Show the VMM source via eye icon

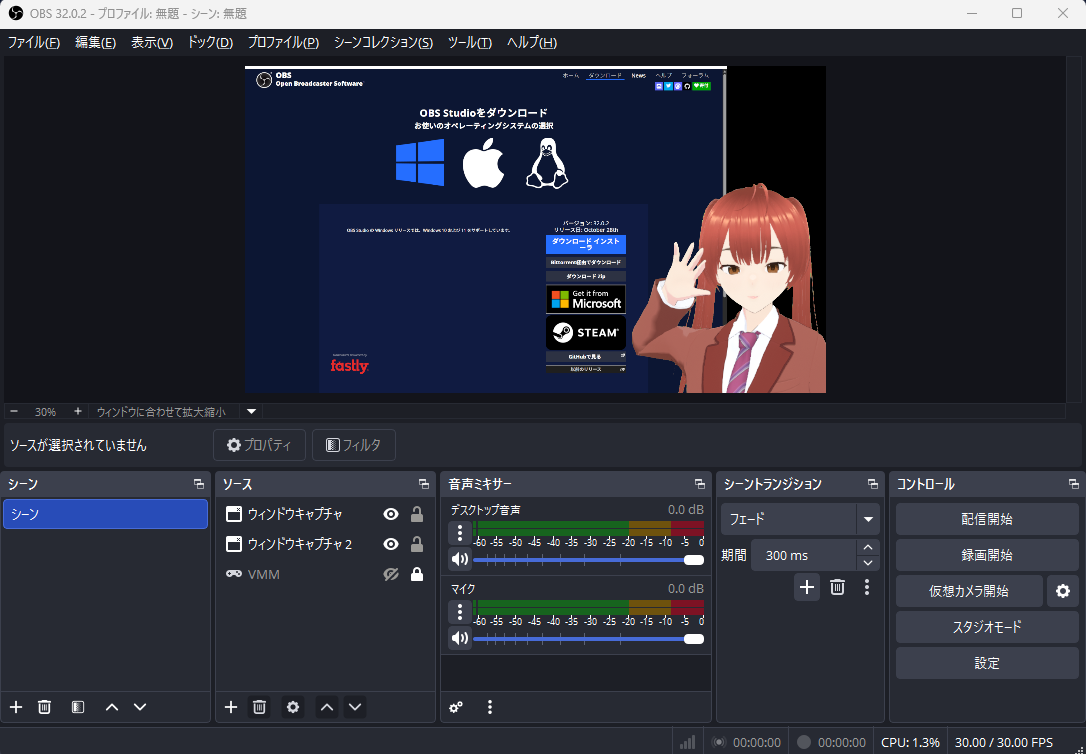click(391, 575)
